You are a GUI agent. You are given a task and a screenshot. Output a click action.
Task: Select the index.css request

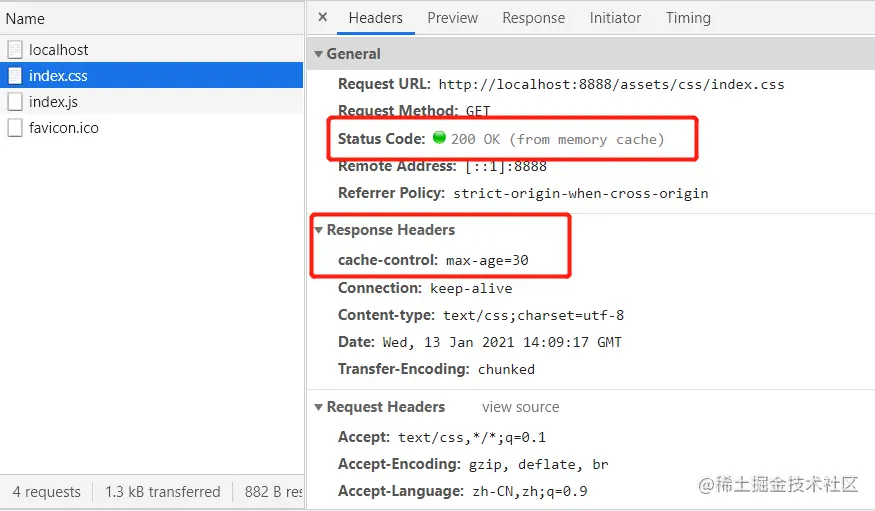(x=152, y=75)
